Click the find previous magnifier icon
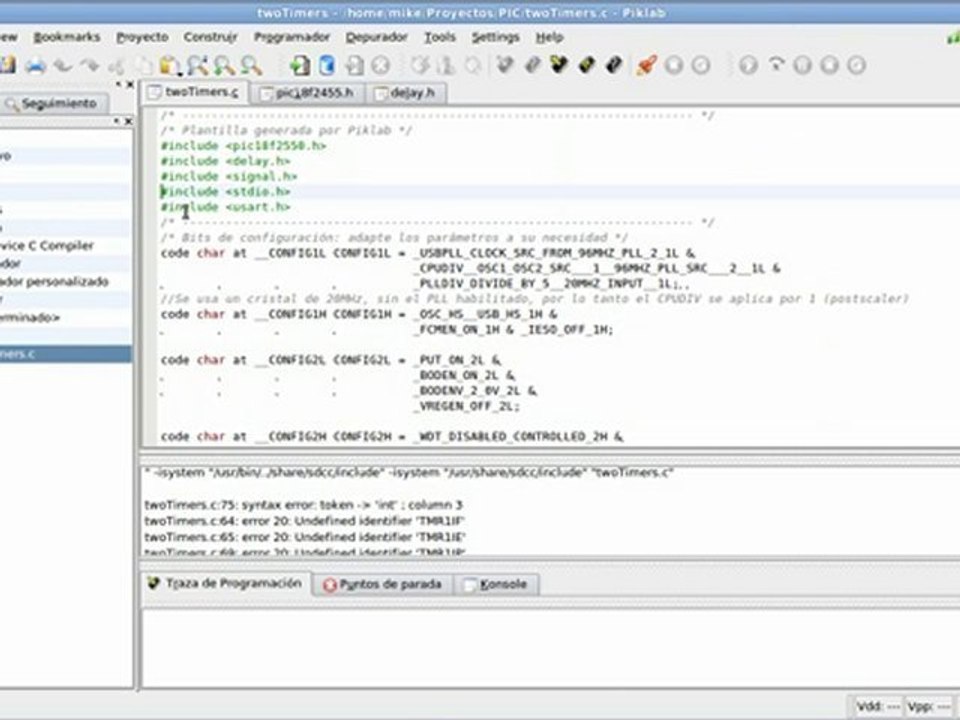This screenshot has height=720, width=960. (x=251, y=65)
